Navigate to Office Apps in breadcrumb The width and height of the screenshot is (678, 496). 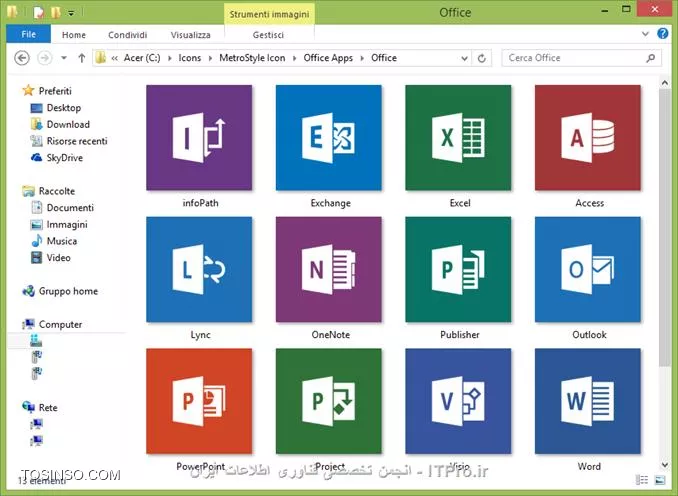coord(328,58)
